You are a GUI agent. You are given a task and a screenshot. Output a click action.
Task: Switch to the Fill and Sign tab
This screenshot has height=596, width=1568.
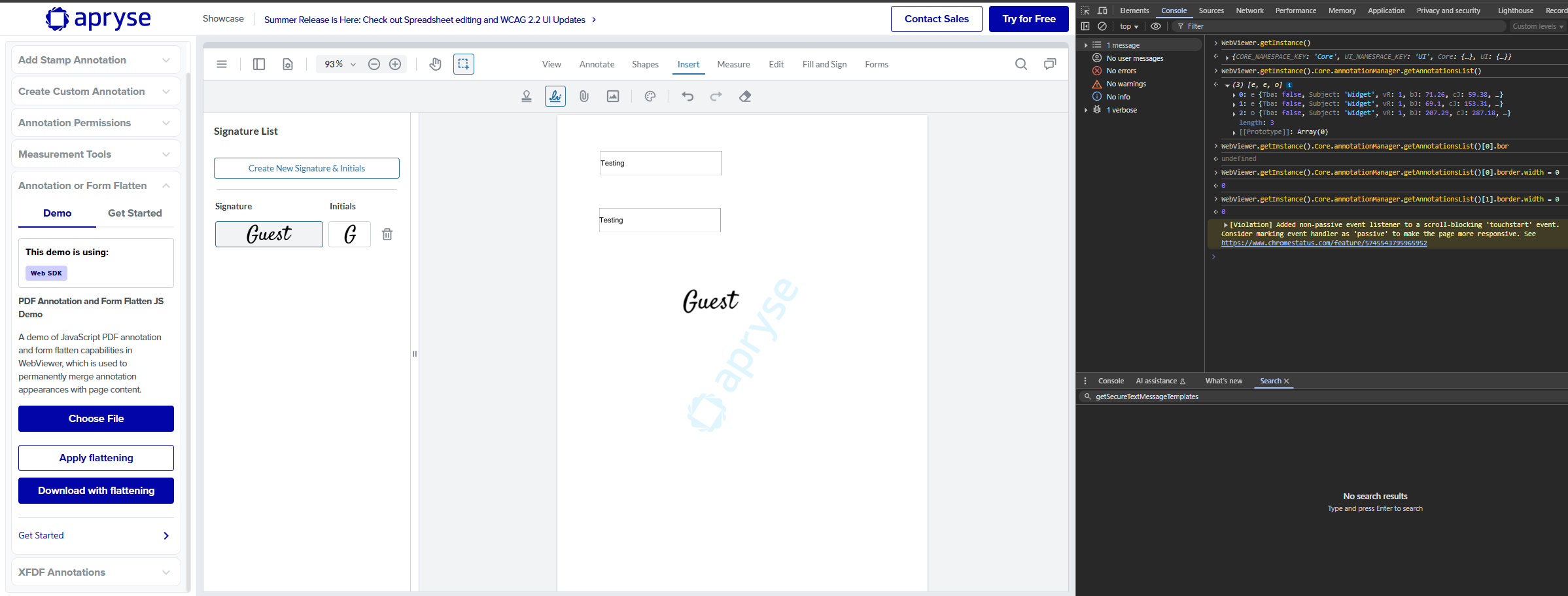[x=824, y=64]
